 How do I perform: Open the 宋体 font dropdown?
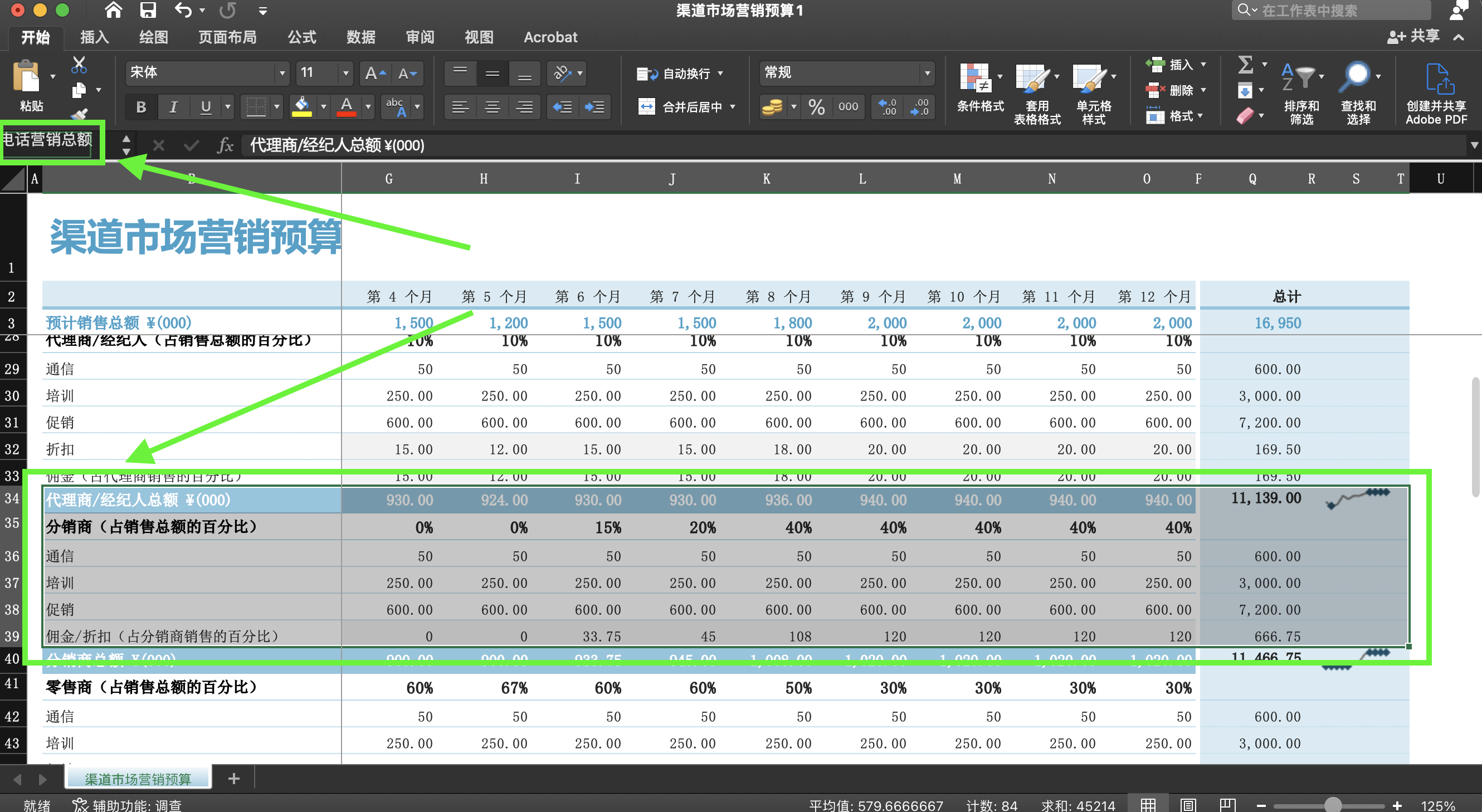[281, 72]
